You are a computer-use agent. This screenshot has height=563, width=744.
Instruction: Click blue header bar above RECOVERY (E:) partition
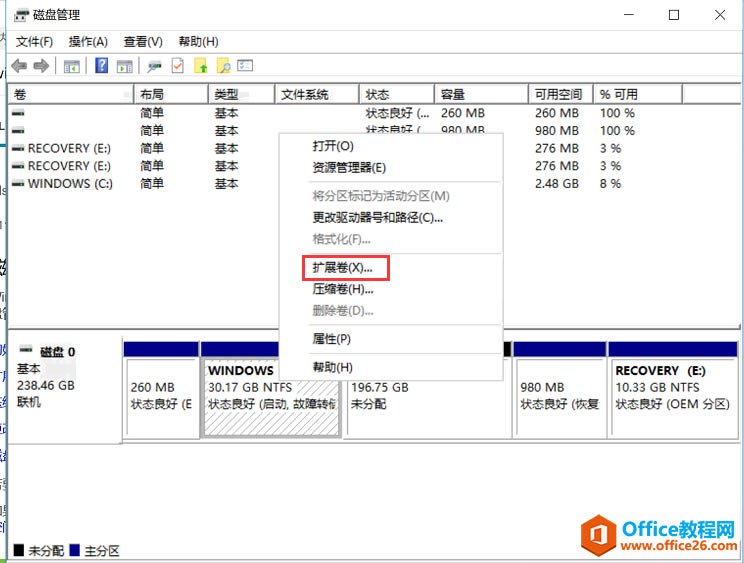click(673, 349)
